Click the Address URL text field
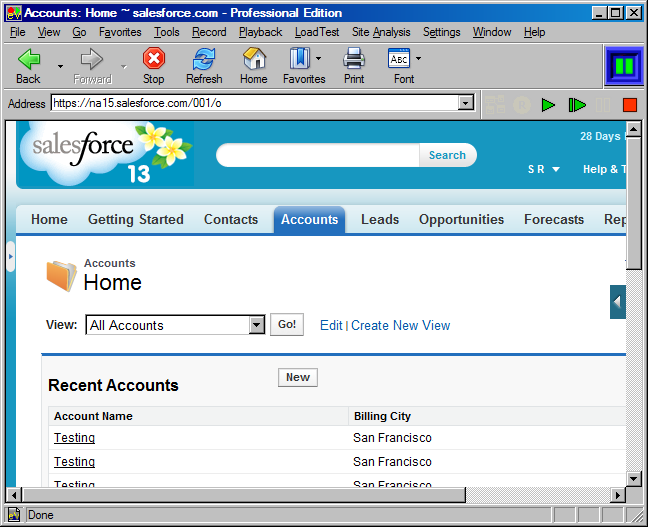The width and height of the screenshot is (648, 527). tap(255, 103)
